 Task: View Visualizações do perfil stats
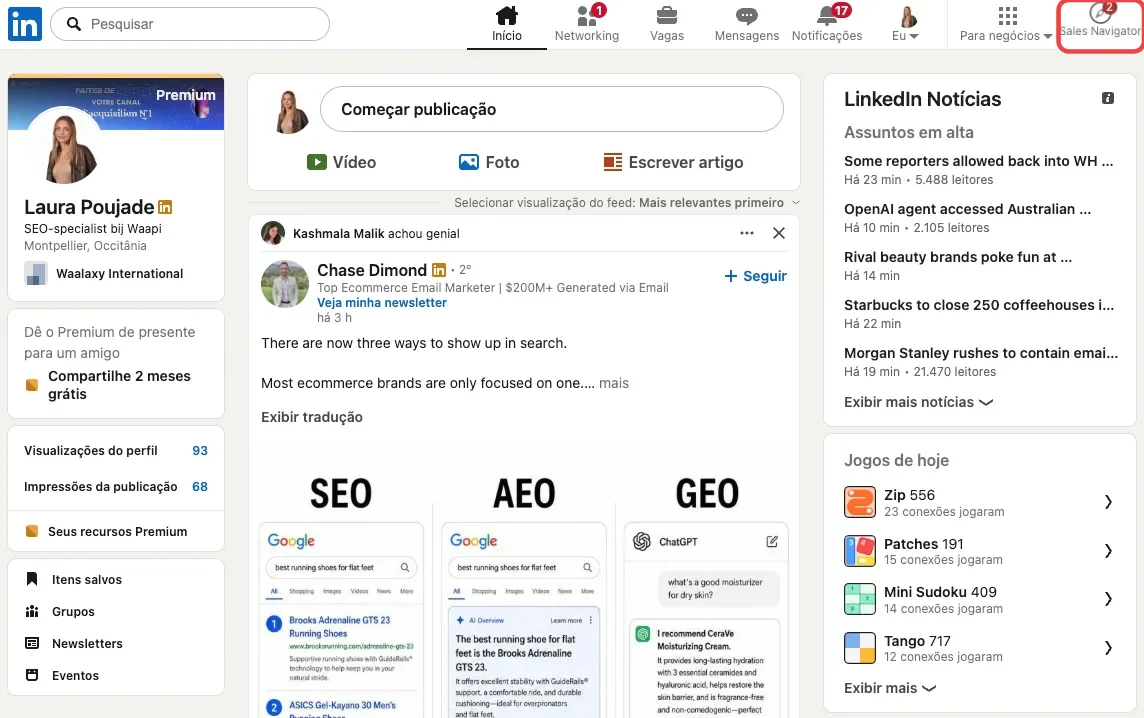tap(116, 451)
